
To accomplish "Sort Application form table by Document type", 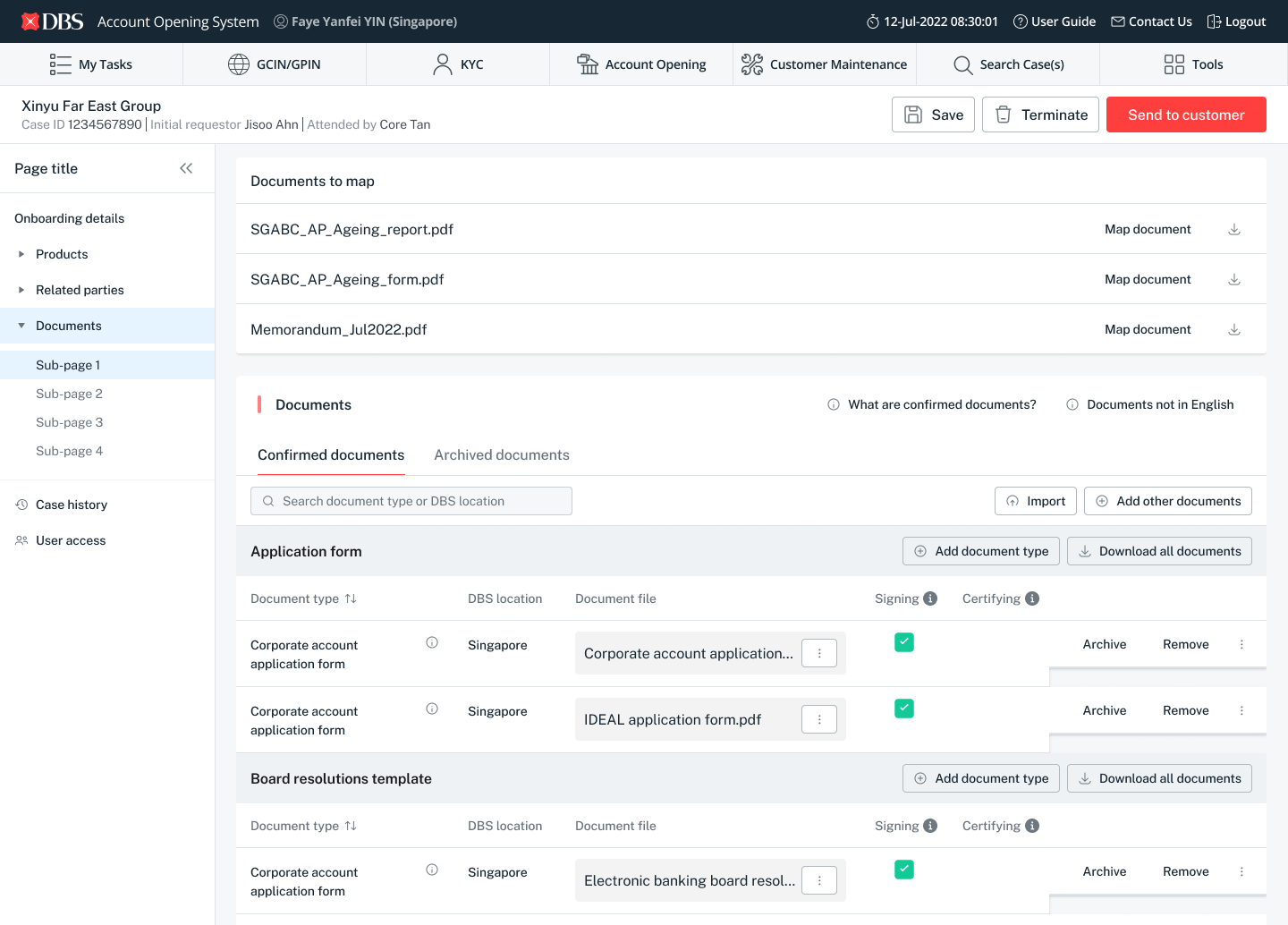I will (x=351, y=598).
